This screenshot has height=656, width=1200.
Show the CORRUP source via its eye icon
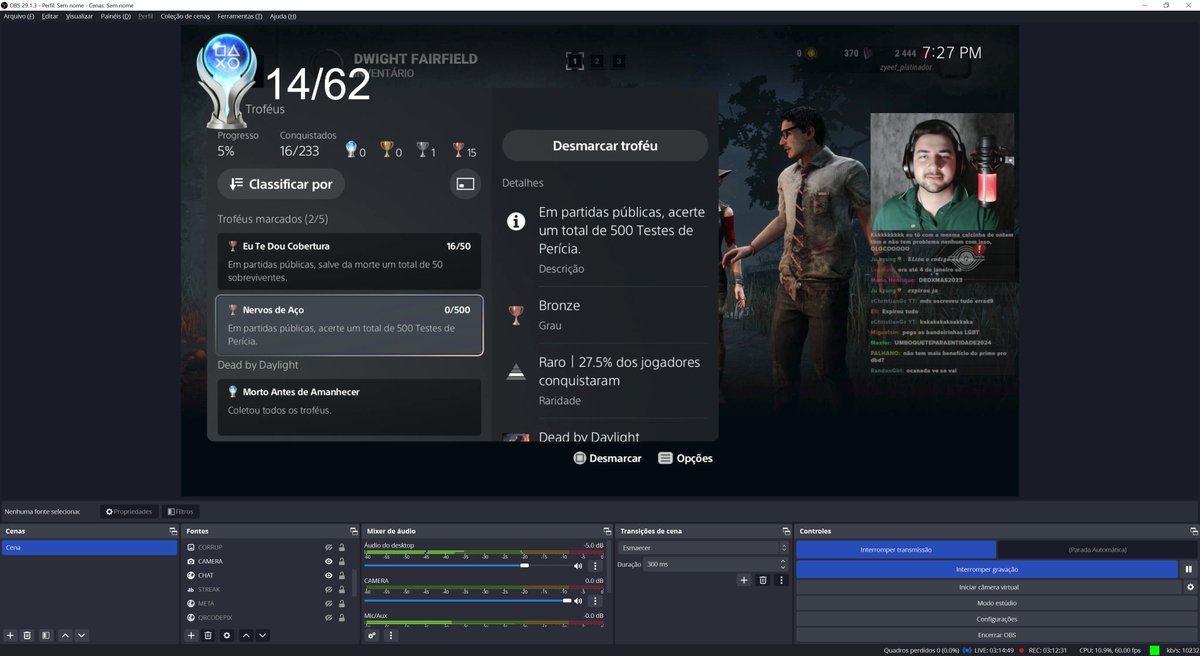[x=328, y=547]
